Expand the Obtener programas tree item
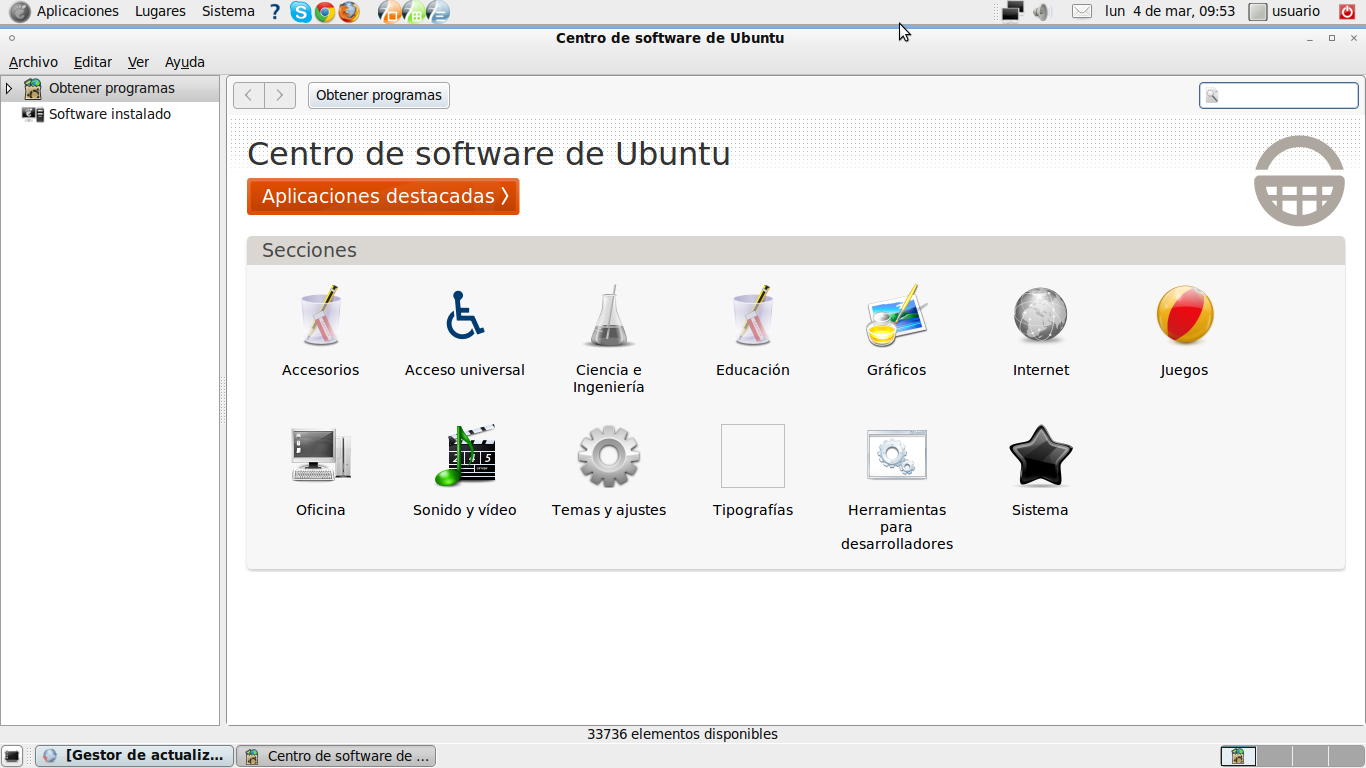The height and width of the screenshot is (768, 1366). [x=8, y=88]
